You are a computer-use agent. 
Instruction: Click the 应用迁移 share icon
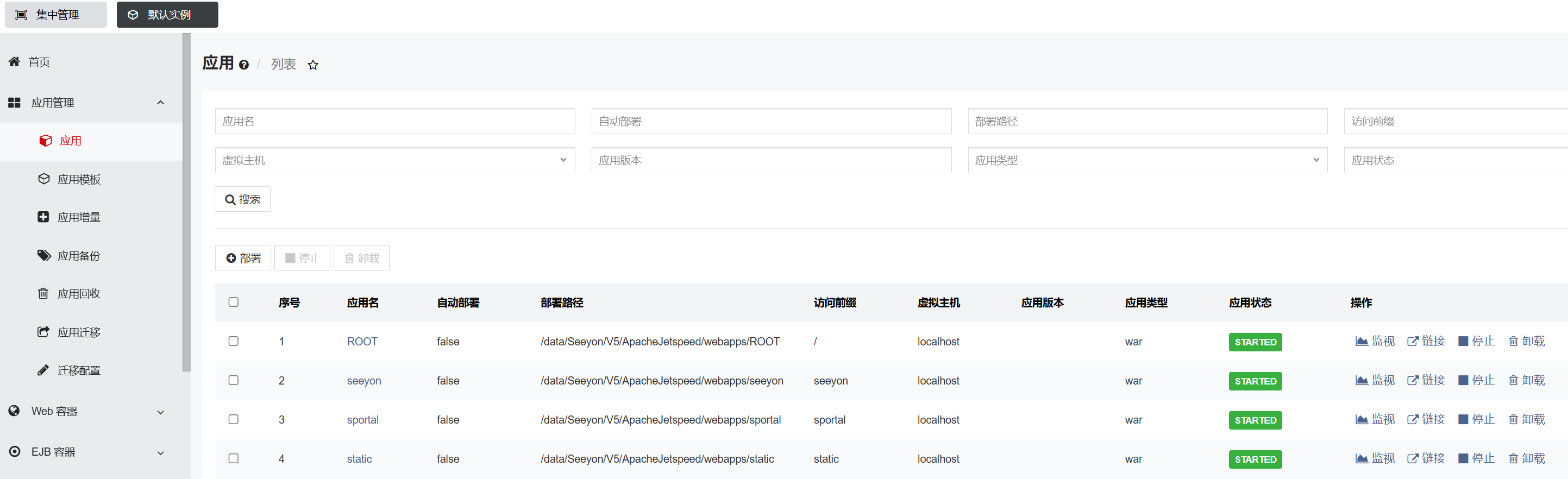[x=43, y=332]
